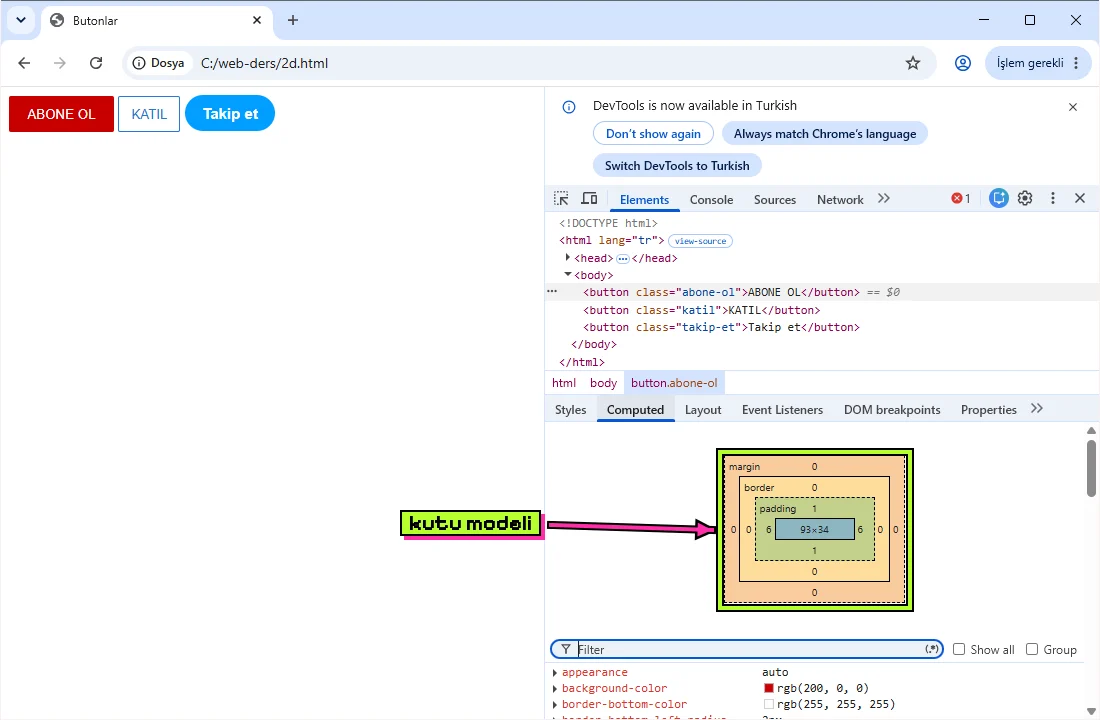Select the Elements tab
The width and height of the screenshot is (1100, 720).
[x=644, y=199]
